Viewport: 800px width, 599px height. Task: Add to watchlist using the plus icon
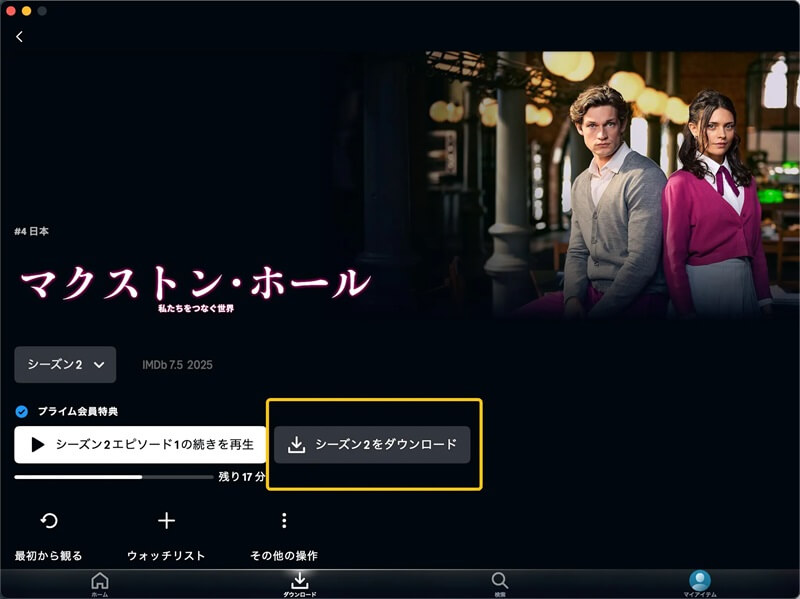(x=166, y=520)
